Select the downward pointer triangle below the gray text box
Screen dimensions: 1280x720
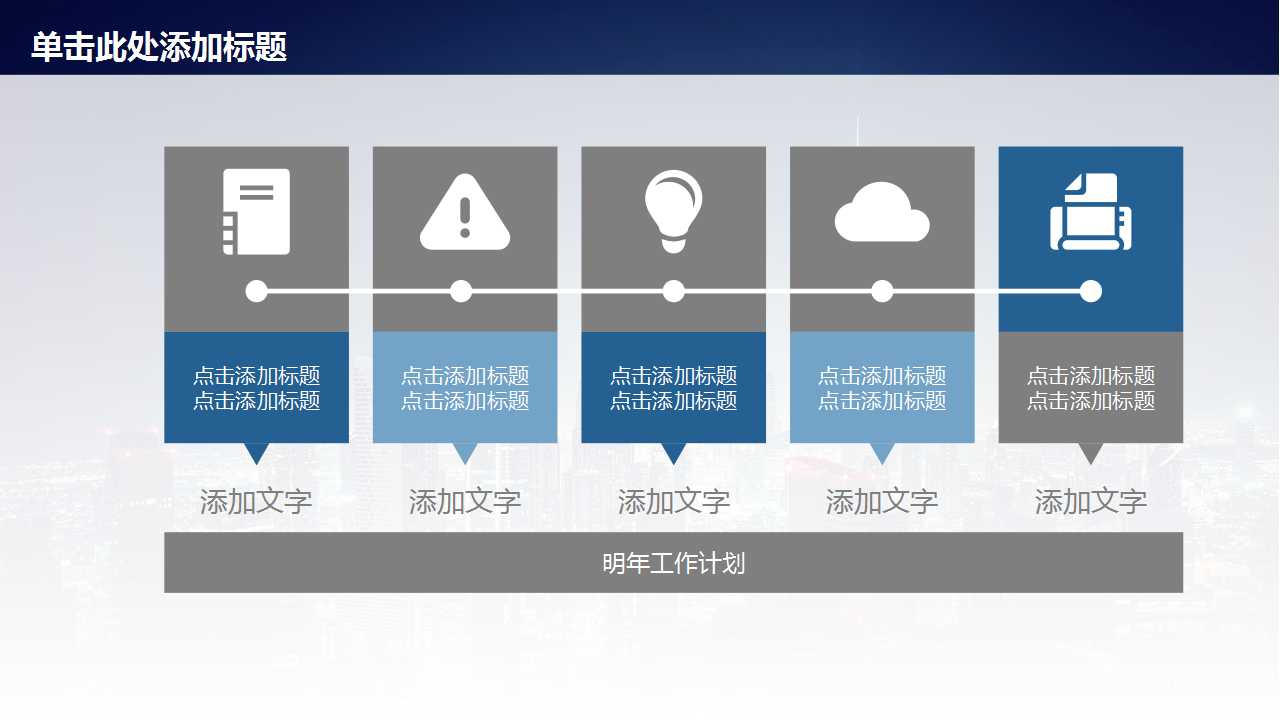coord(1090,453)
